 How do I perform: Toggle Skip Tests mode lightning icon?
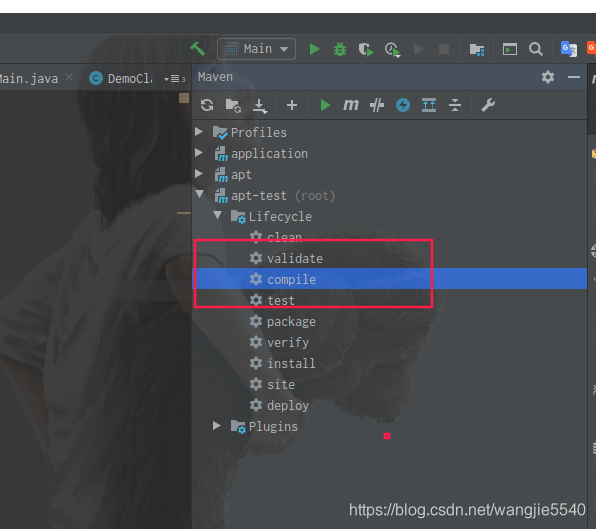pyautogui.click(x=403, y=105)
